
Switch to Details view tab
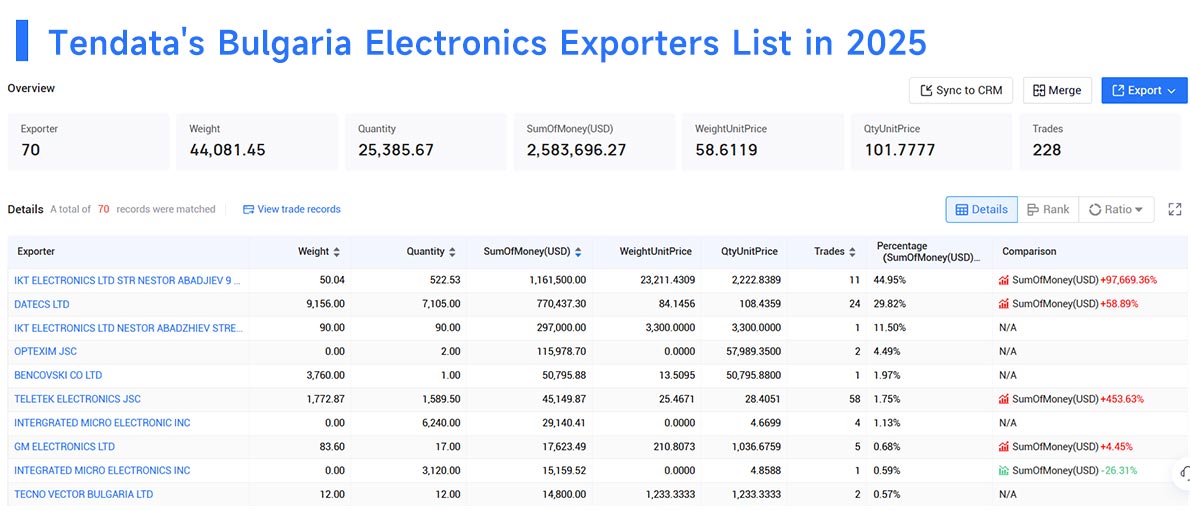click(981, 209)
